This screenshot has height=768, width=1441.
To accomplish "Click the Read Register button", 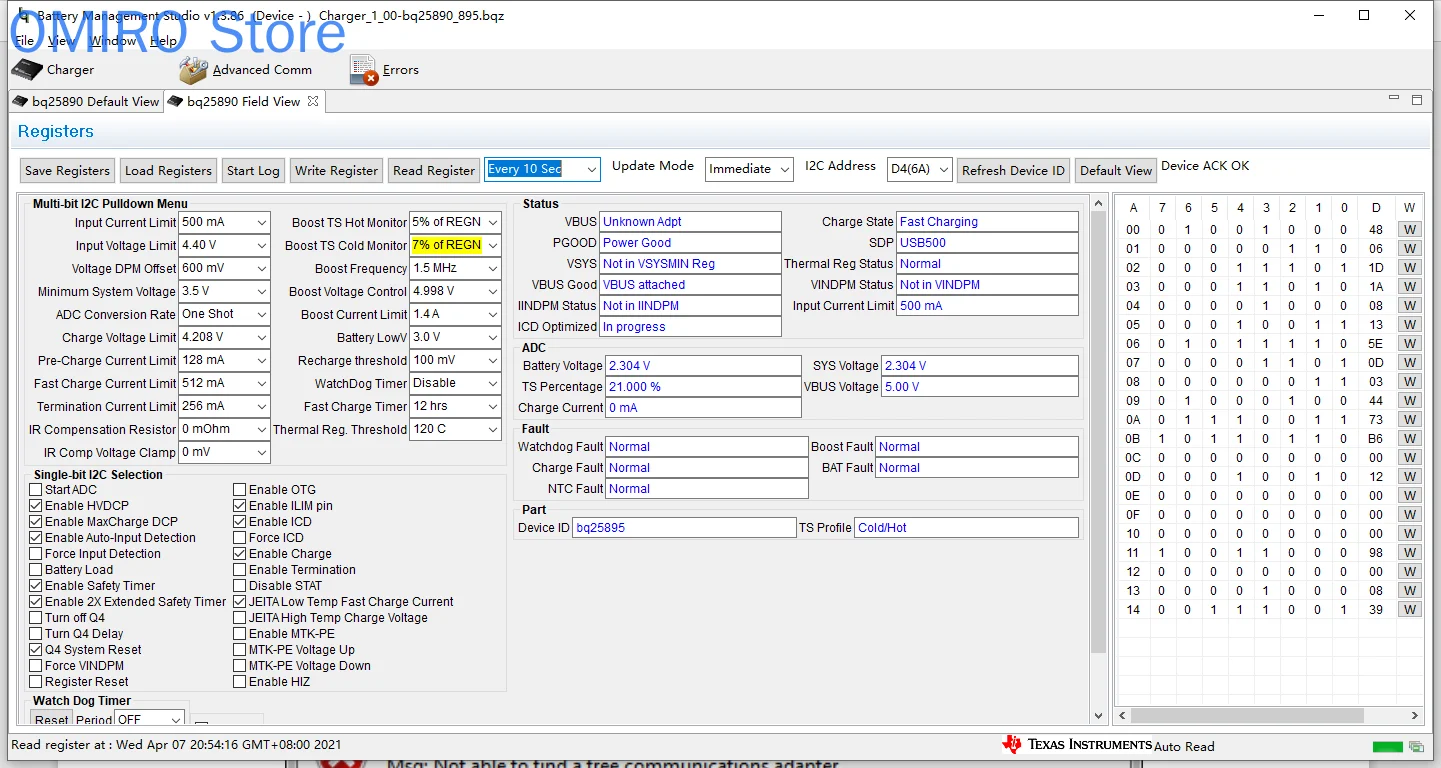I will [434, 170].
